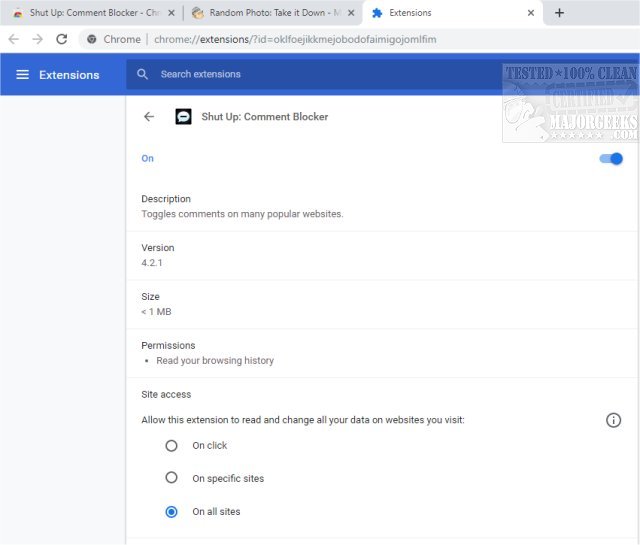Click the On status label
The width and height of the screenshot is (640, 545).
[x=147, y=158]
